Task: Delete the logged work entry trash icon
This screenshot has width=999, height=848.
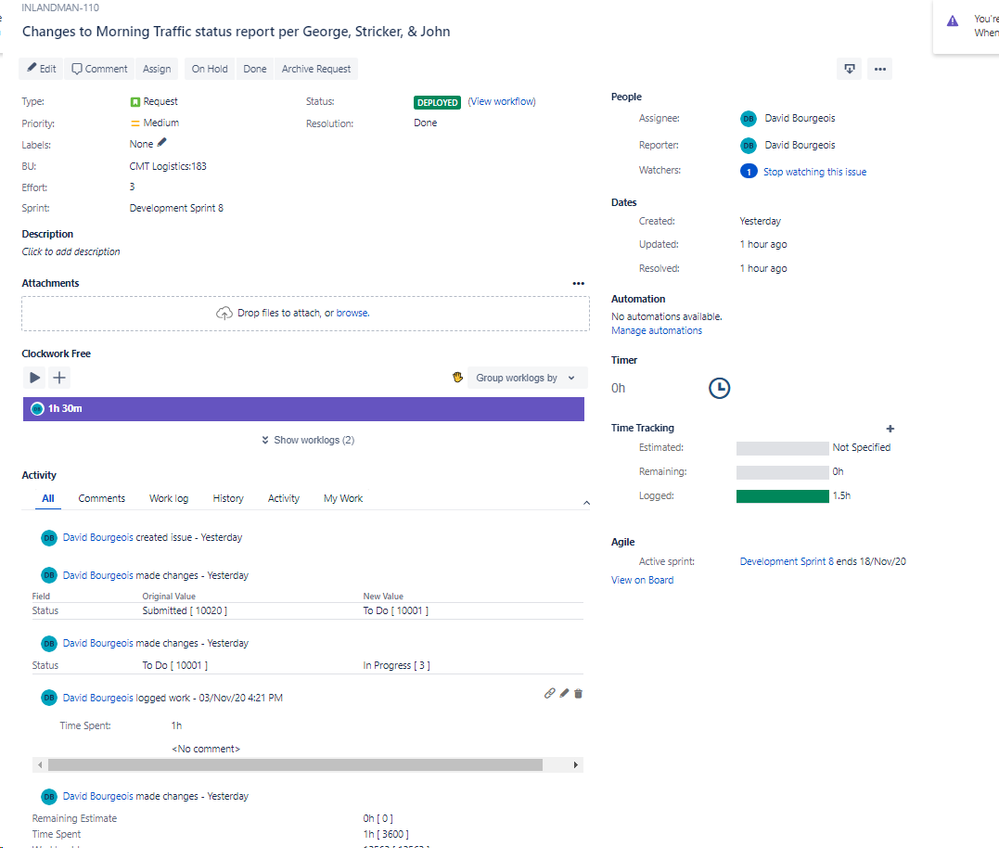Action: tap(579, 693)
